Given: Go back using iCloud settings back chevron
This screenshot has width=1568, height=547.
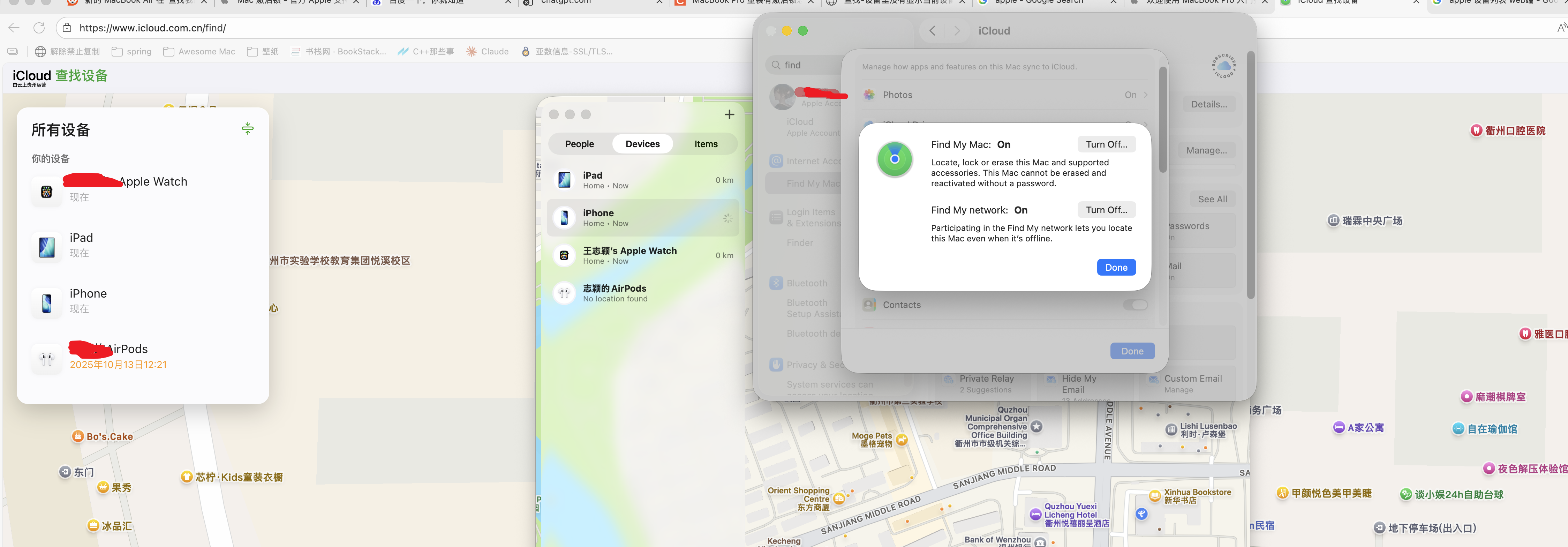Looking at the screenshot, I should click(932, 31).
